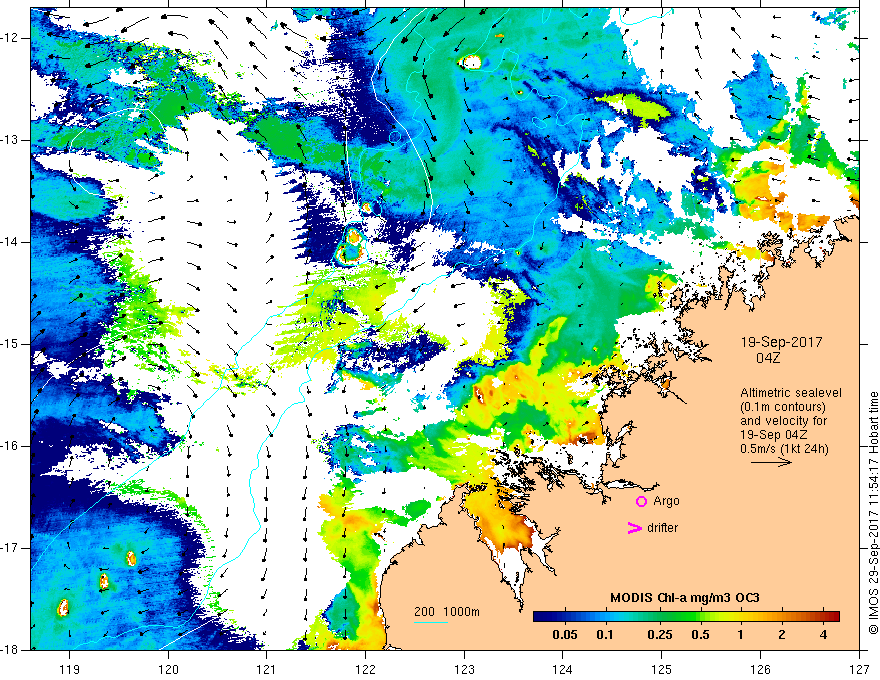
Task: Click the MODIS Chl-a color bar
Action: point(686,616)
